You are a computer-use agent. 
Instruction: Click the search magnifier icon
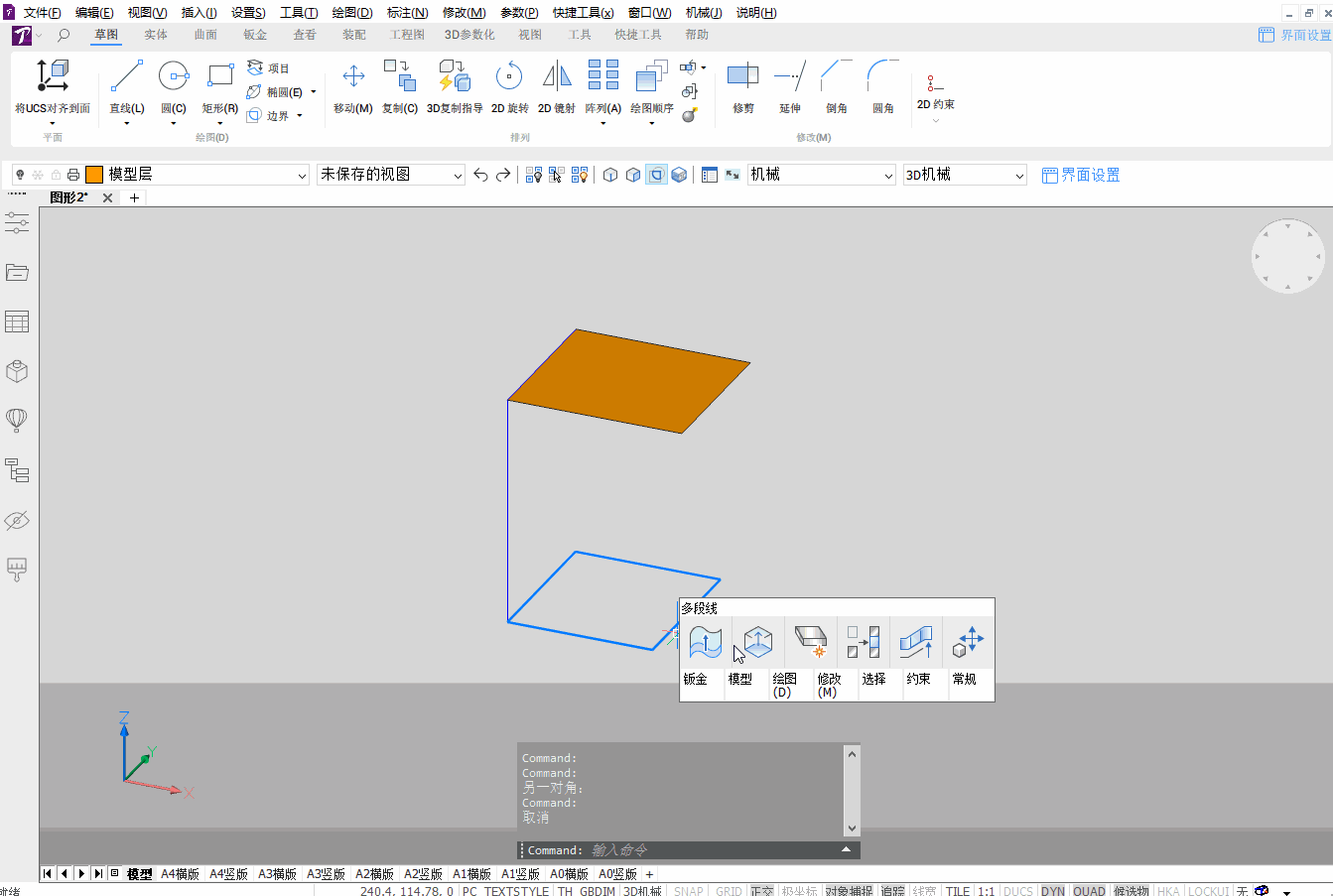point(64,35)
